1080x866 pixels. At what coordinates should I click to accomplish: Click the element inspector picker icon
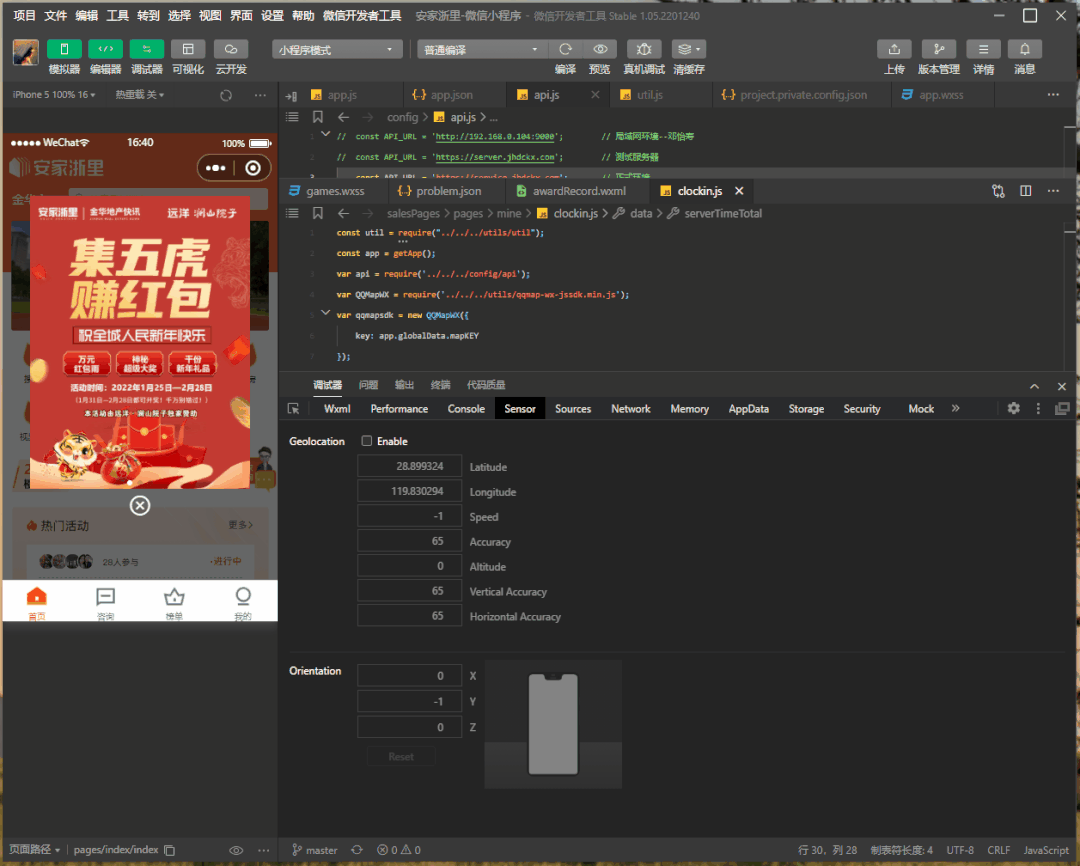click(x=293, y=409)
